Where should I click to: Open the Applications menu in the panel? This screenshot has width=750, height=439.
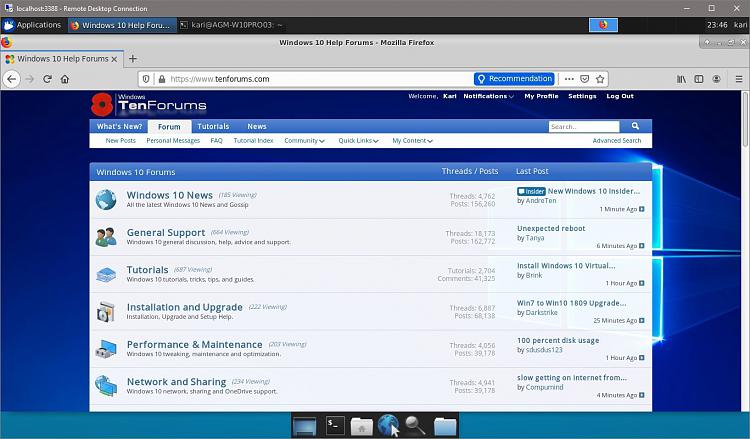pos(33,25)
